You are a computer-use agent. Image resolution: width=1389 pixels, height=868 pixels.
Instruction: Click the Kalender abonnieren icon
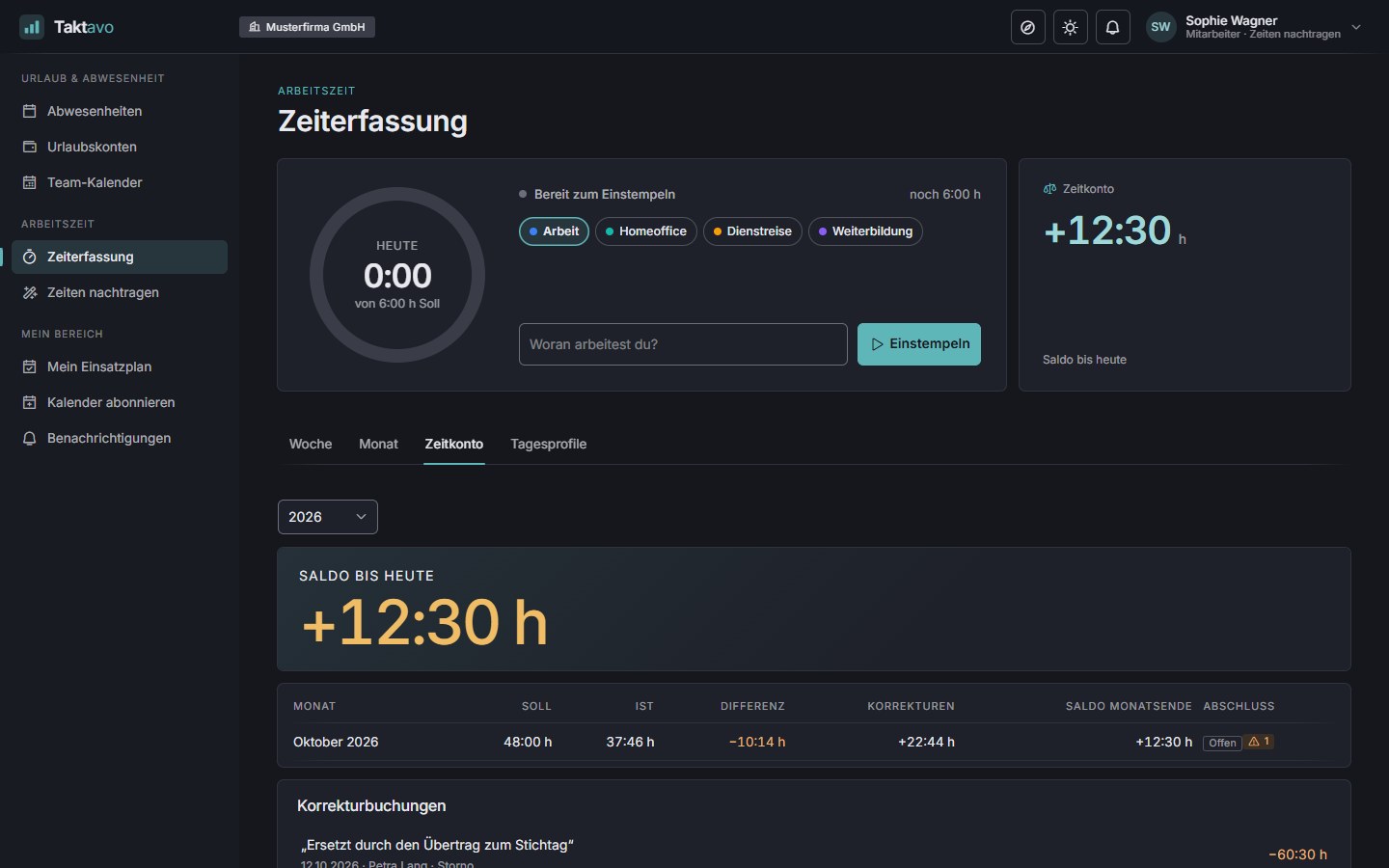click(x=30, y=402)
